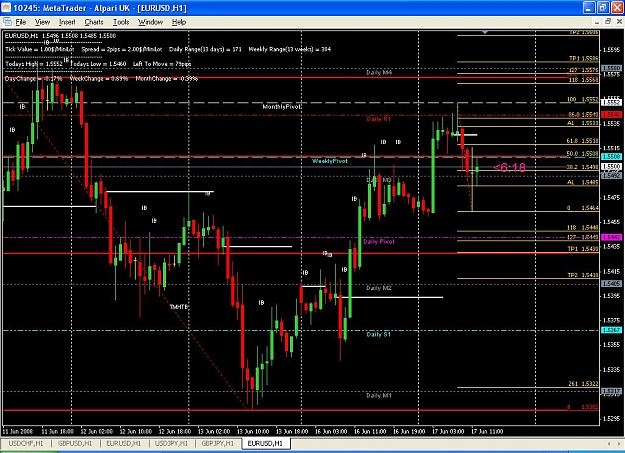Screen dimensions: 625x453
Task: Click the 1.5295 price scale value
Action: (x=611, y=419)
